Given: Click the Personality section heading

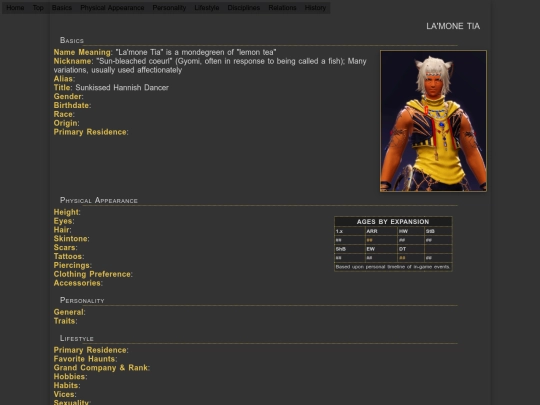Looking at the screenshot, I should coord(82,300).
